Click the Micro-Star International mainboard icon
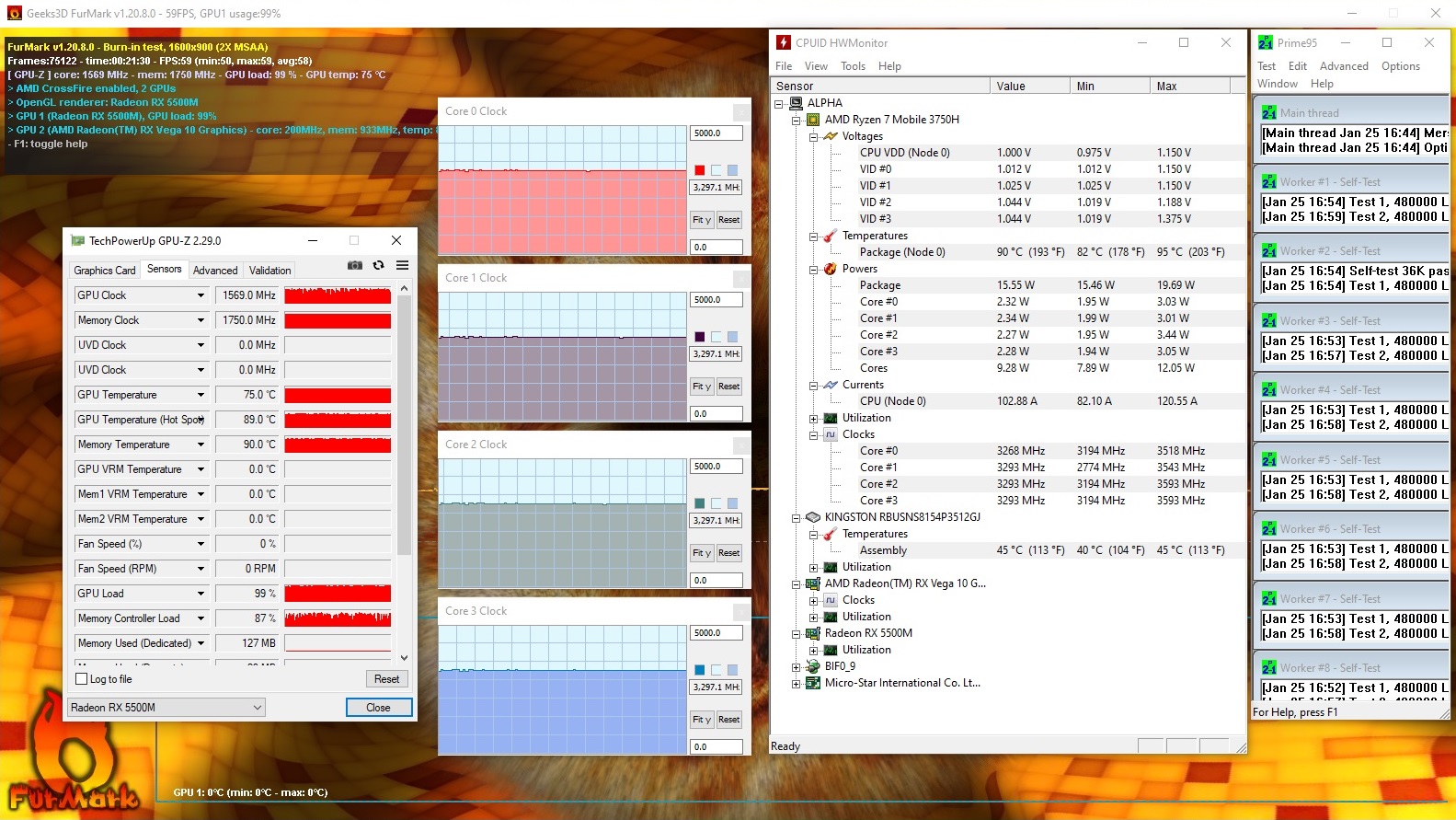Image resolution: width=1456 pixels, height=820 pixels. (813, 683)
